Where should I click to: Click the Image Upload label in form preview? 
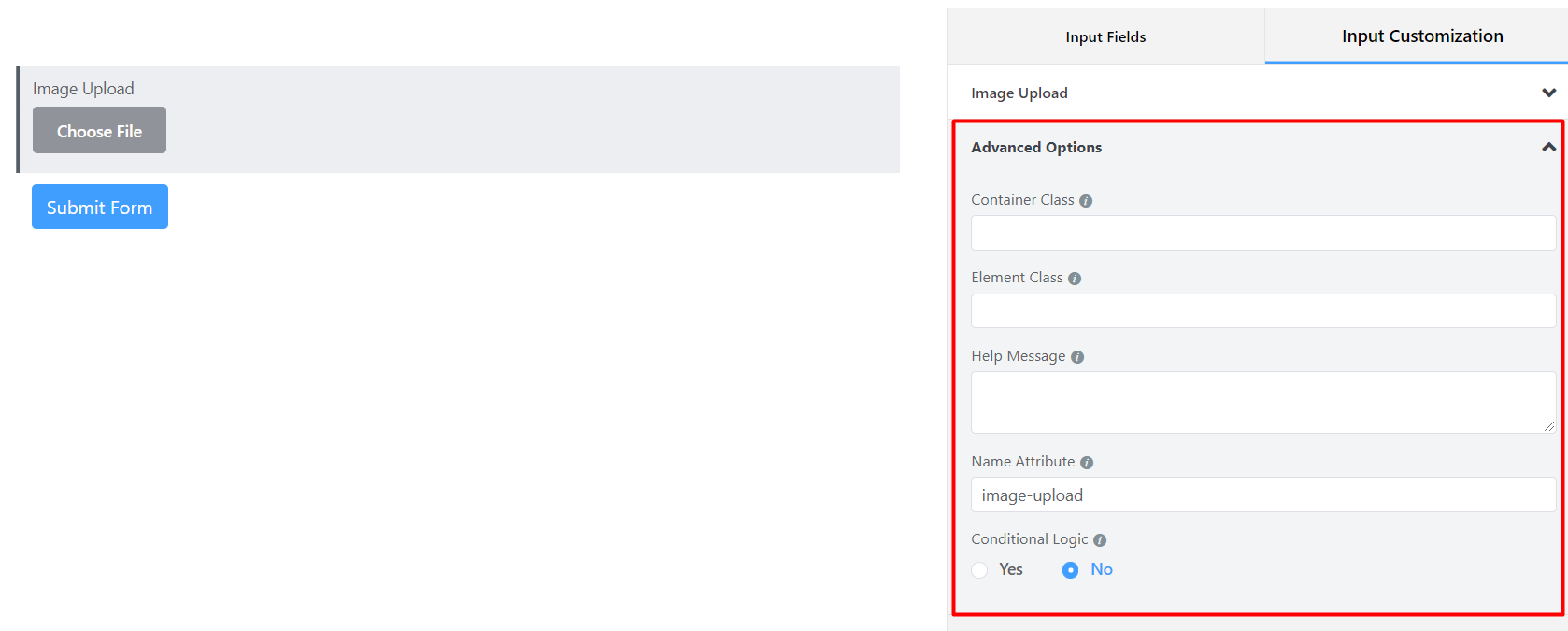click(x=83, y=89)
